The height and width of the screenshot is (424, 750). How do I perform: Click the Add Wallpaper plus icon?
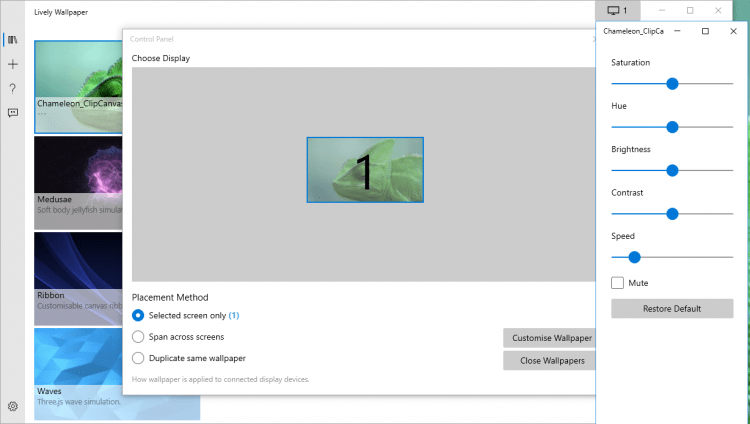coord(12,64)
